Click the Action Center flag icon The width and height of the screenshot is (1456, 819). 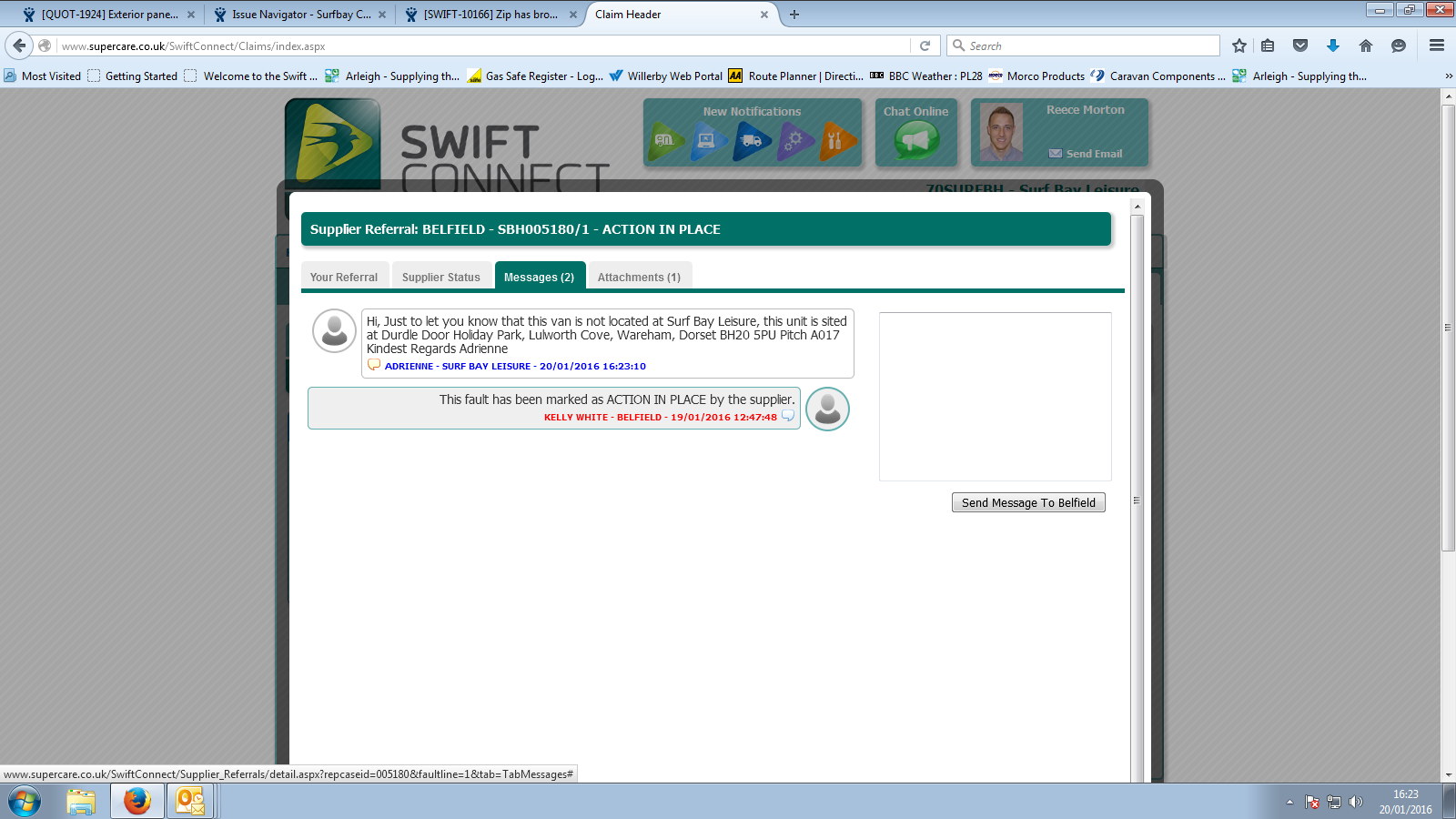click(x=1312, y=802)
